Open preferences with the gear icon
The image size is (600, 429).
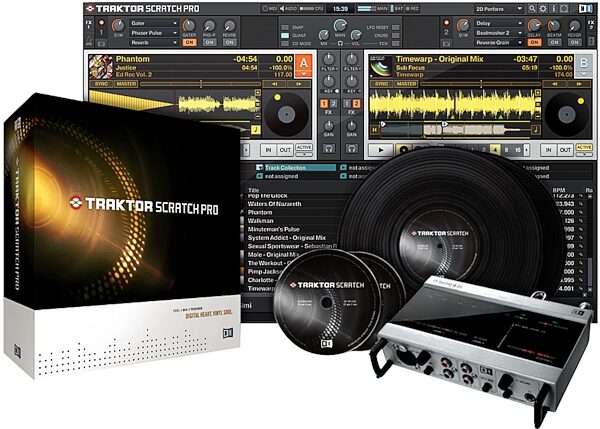point(543,8)
